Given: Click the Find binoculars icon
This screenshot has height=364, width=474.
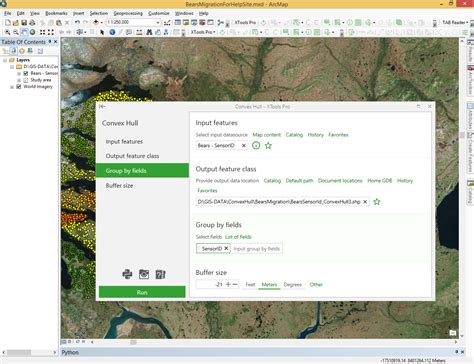Looking at the screenshot, I should (149, 32).
